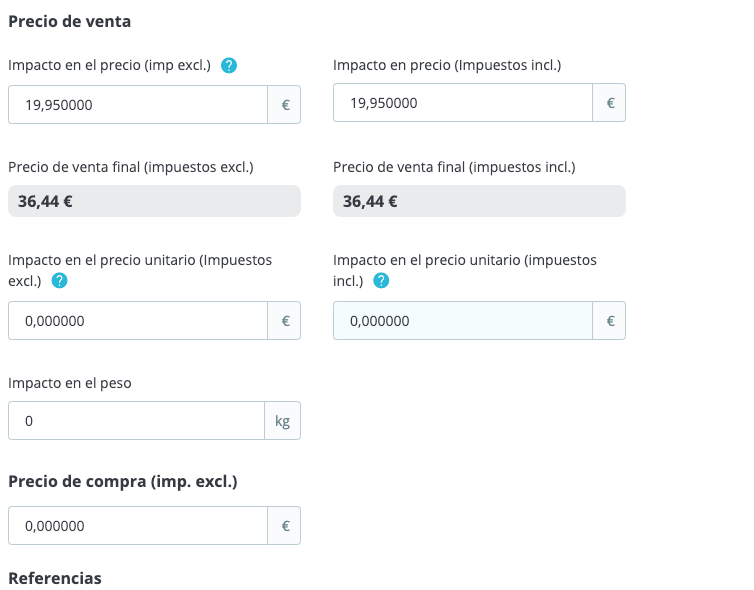Click the Impacto en el peso label
The height and width of the screenshot is (590, 754).
70,383
